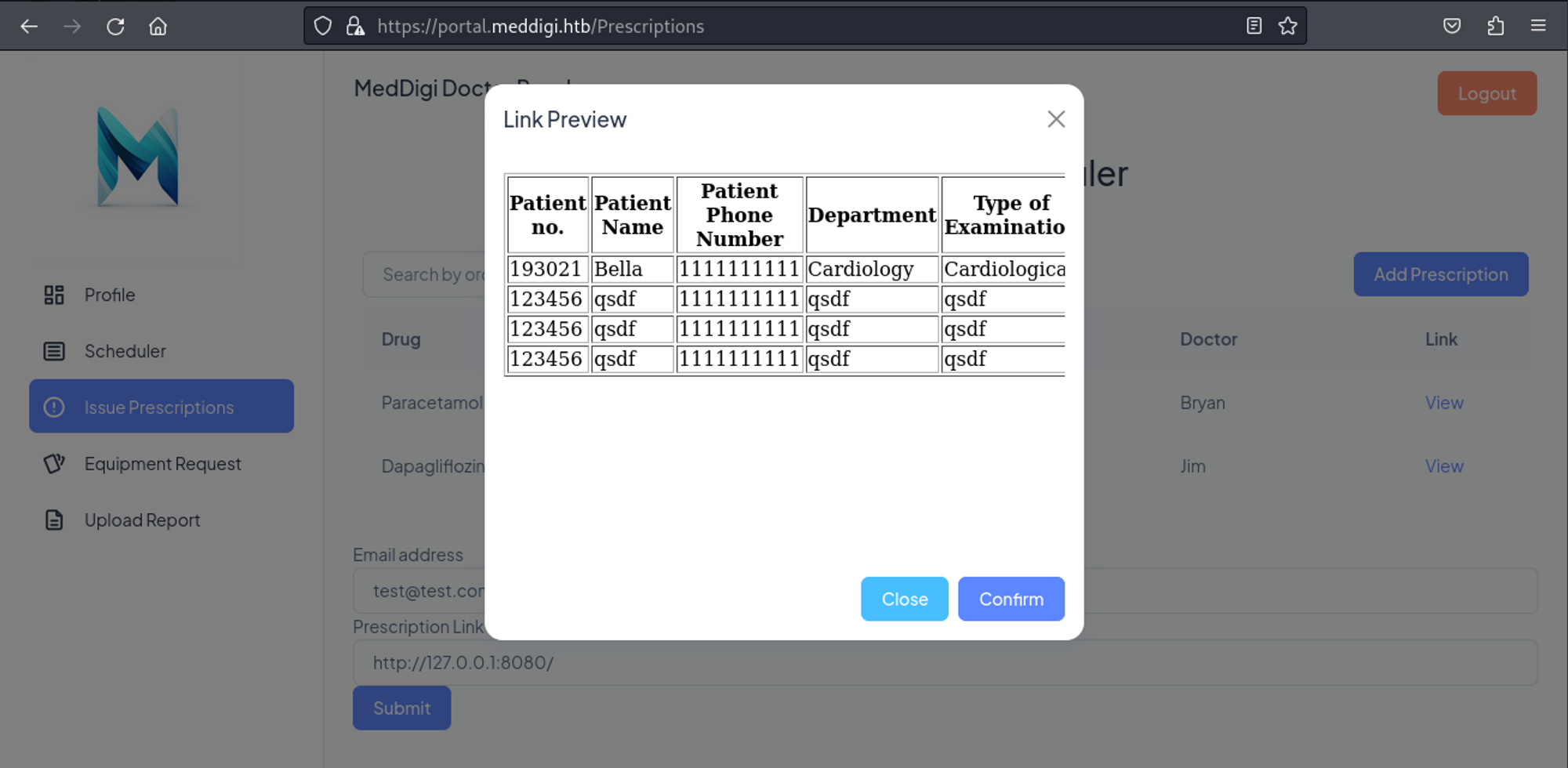Bookmark this page with the star icon
1568x768 pixels.
click(1287, 27)
